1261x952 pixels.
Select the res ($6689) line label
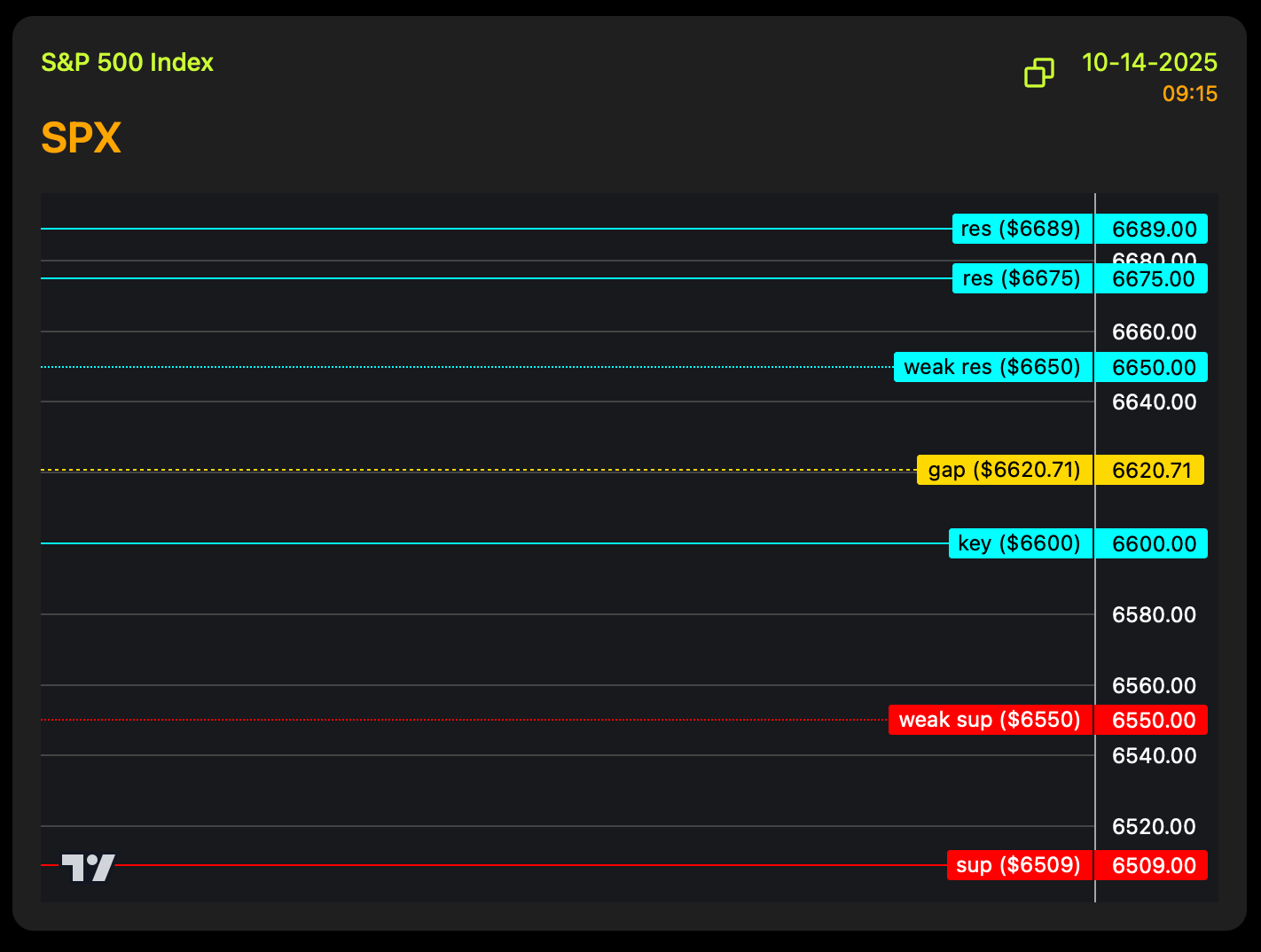pyautogui.click(x=1022, y=229)
